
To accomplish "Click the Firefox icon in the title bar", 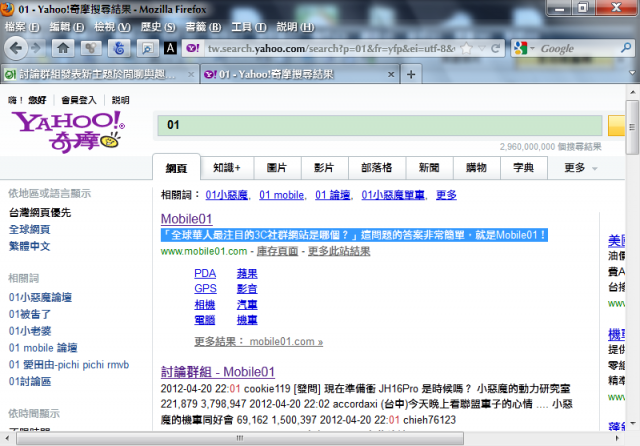I will 7,9.
